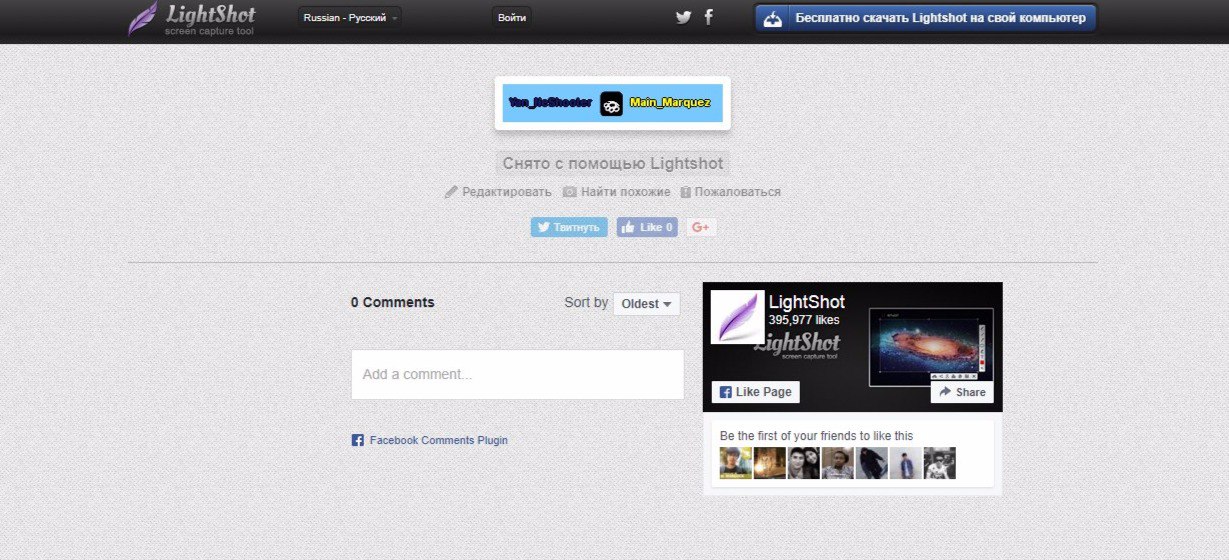
Task: Click the Like Page button
Action: click(x=756, y=392)
